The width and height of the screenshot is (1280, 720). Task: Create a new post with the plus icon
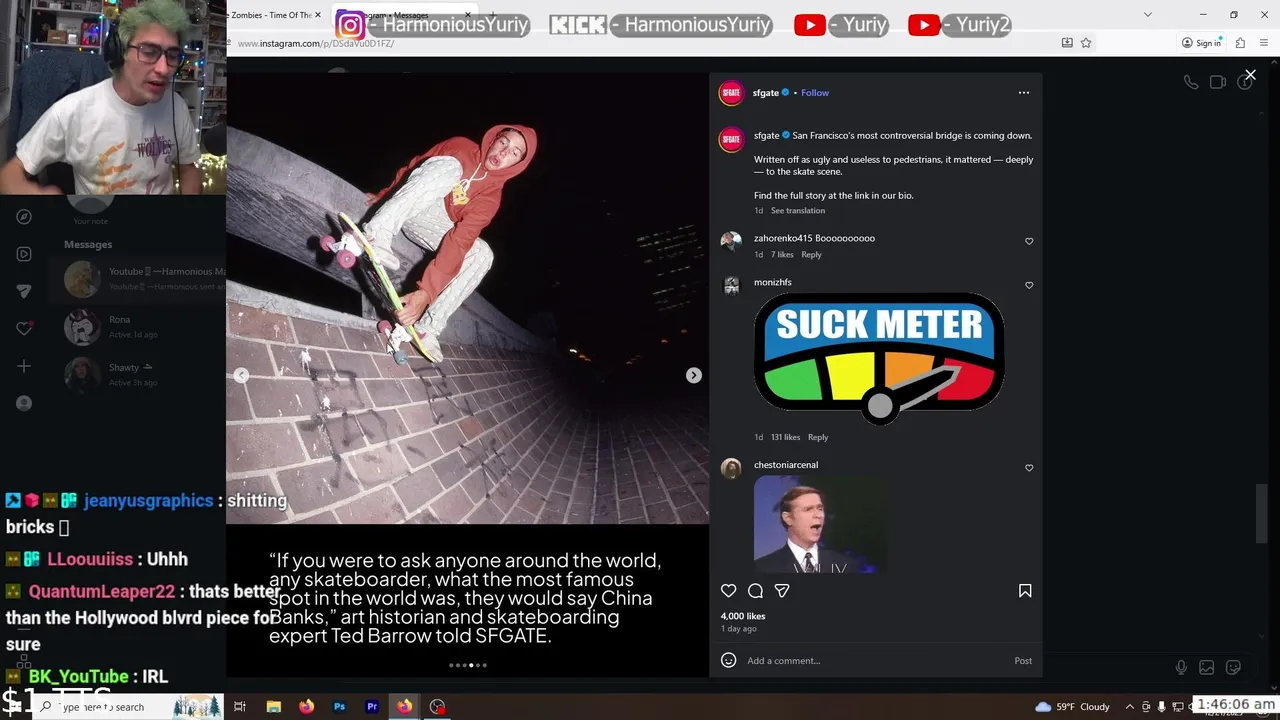coord(24,366)
